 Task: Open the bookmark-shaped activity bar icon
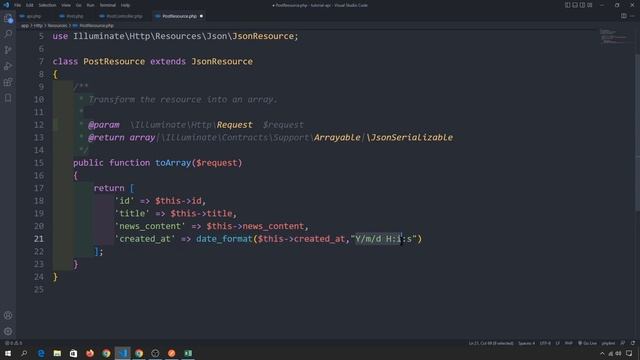[x=8, y=98]
